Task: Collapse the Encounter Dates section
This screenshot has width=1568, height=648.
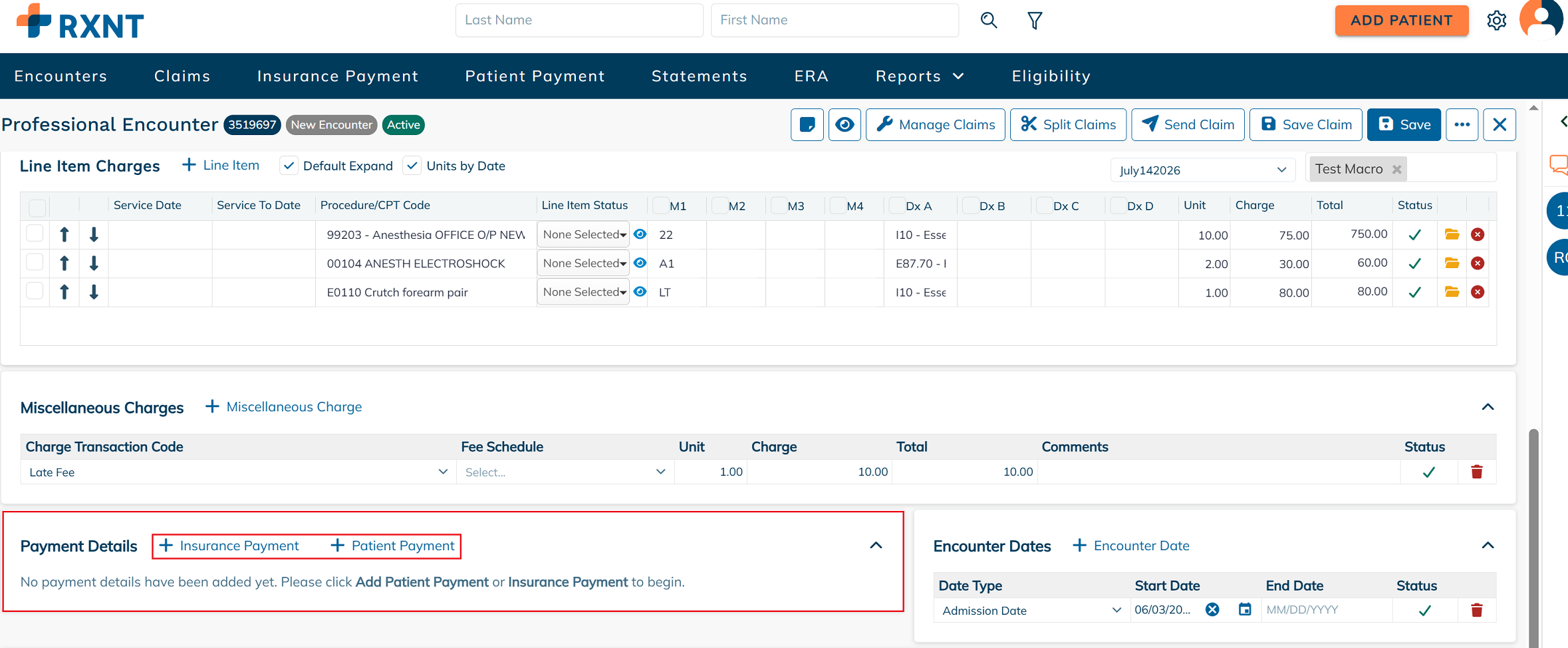Action: [1488, 546]
